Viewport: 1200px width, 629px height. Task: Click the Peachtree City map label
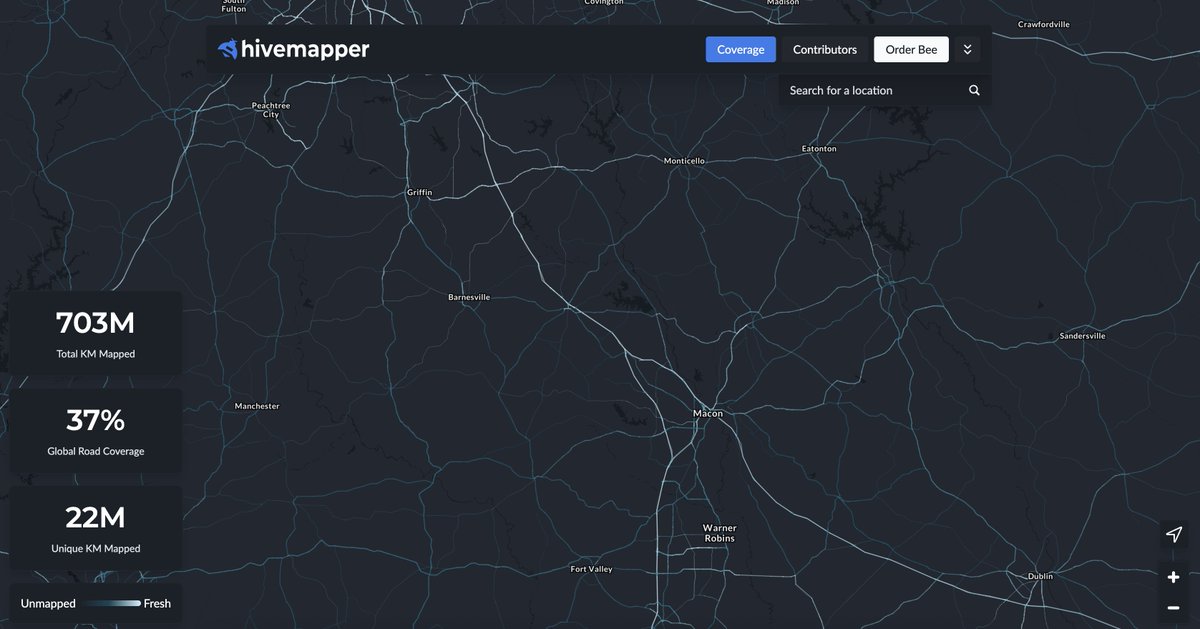271,109
